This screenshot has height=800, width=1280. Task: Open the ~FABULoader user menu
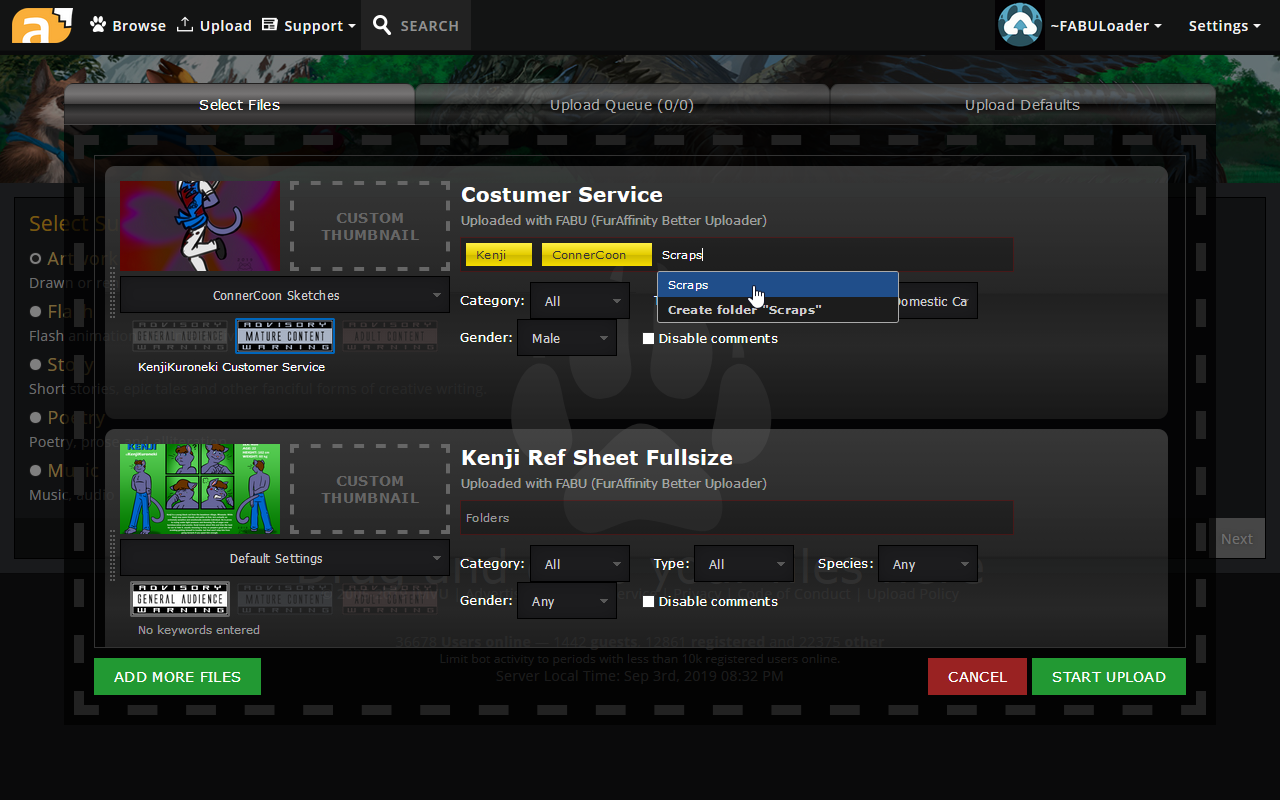coord(1106,26)
